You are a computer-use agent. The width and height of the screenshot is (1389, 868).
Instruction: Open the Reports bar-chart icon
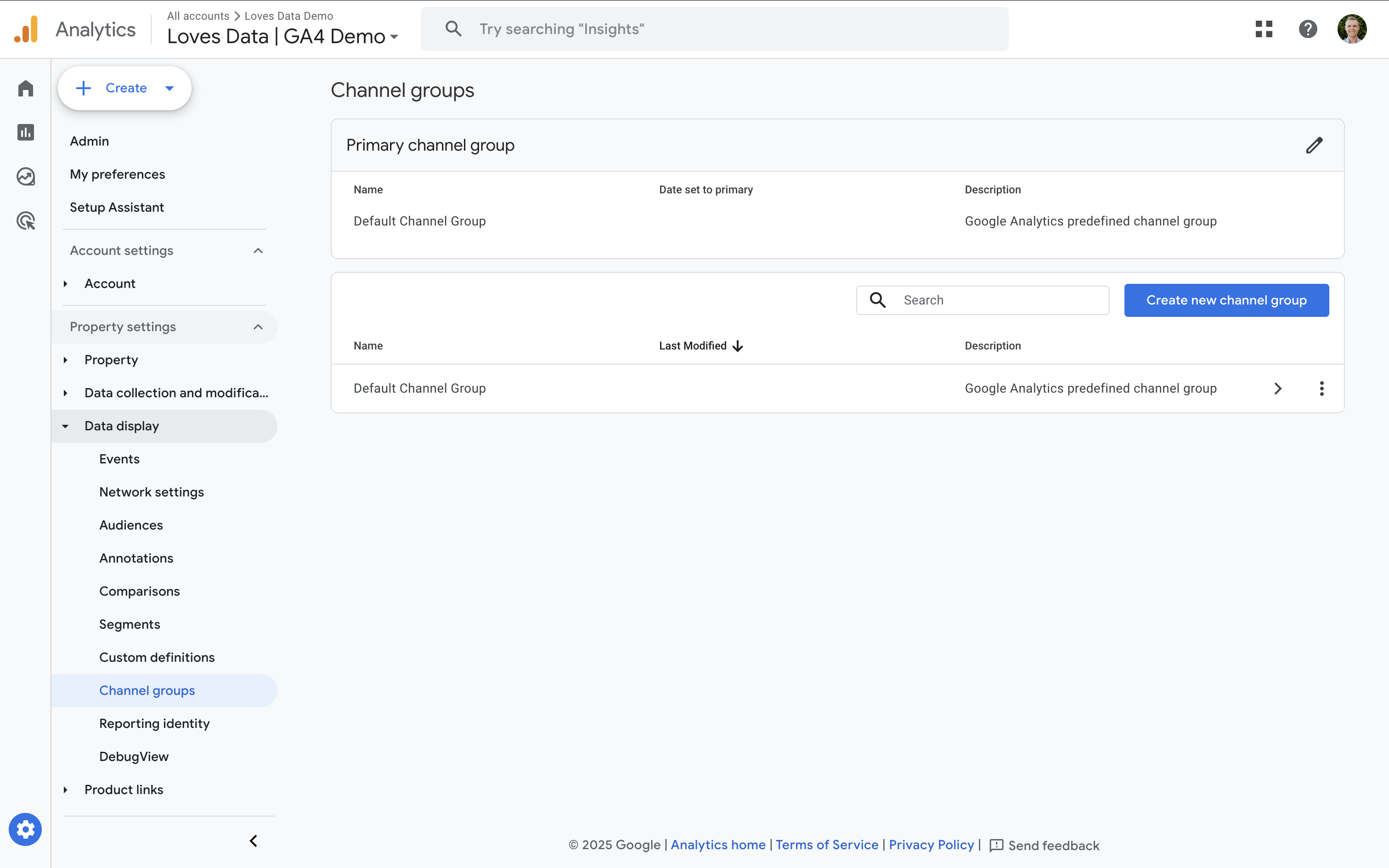25,133
